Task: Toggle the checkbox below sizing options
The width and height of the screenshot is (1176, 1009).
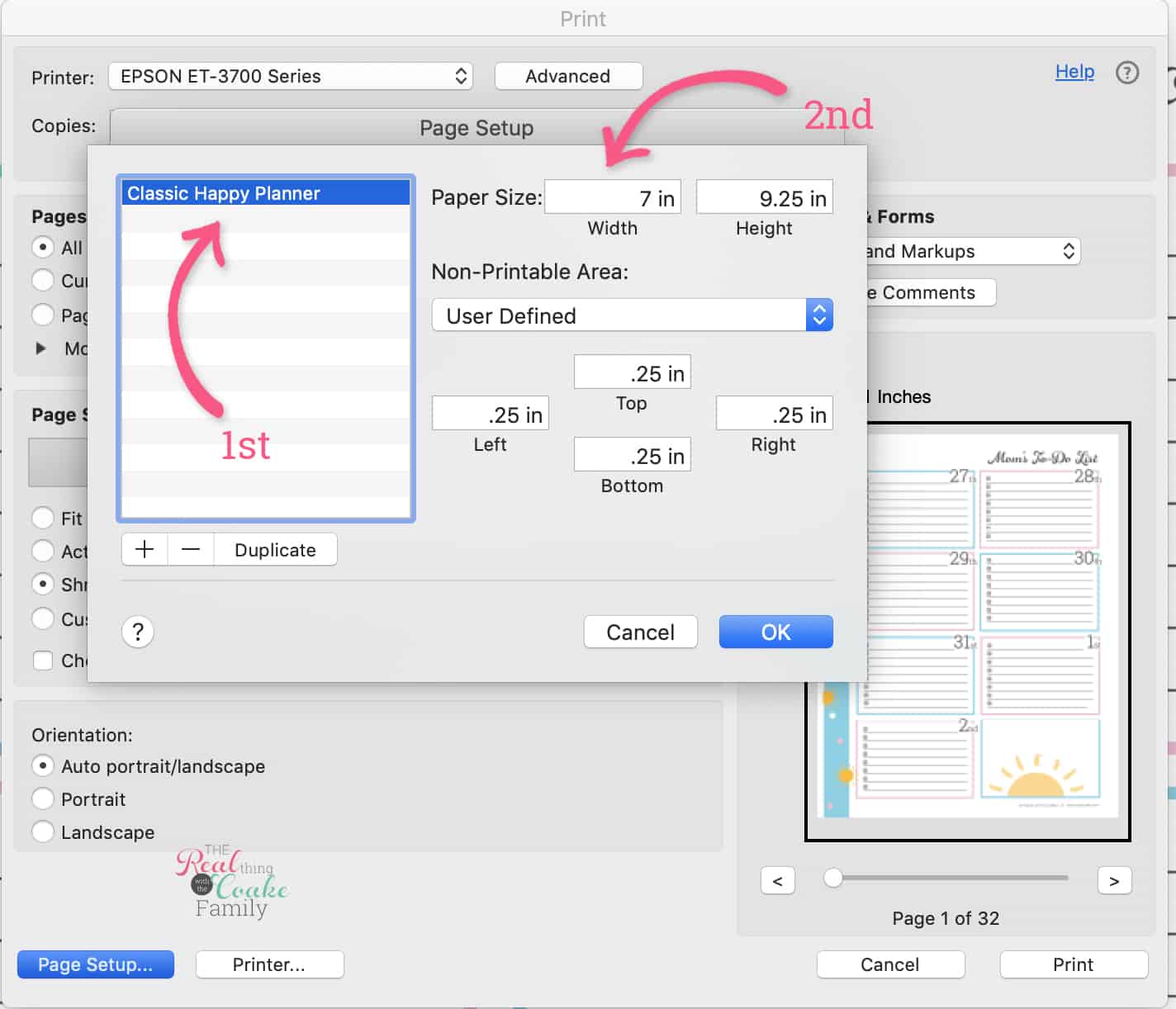Action: pos(43,661)
